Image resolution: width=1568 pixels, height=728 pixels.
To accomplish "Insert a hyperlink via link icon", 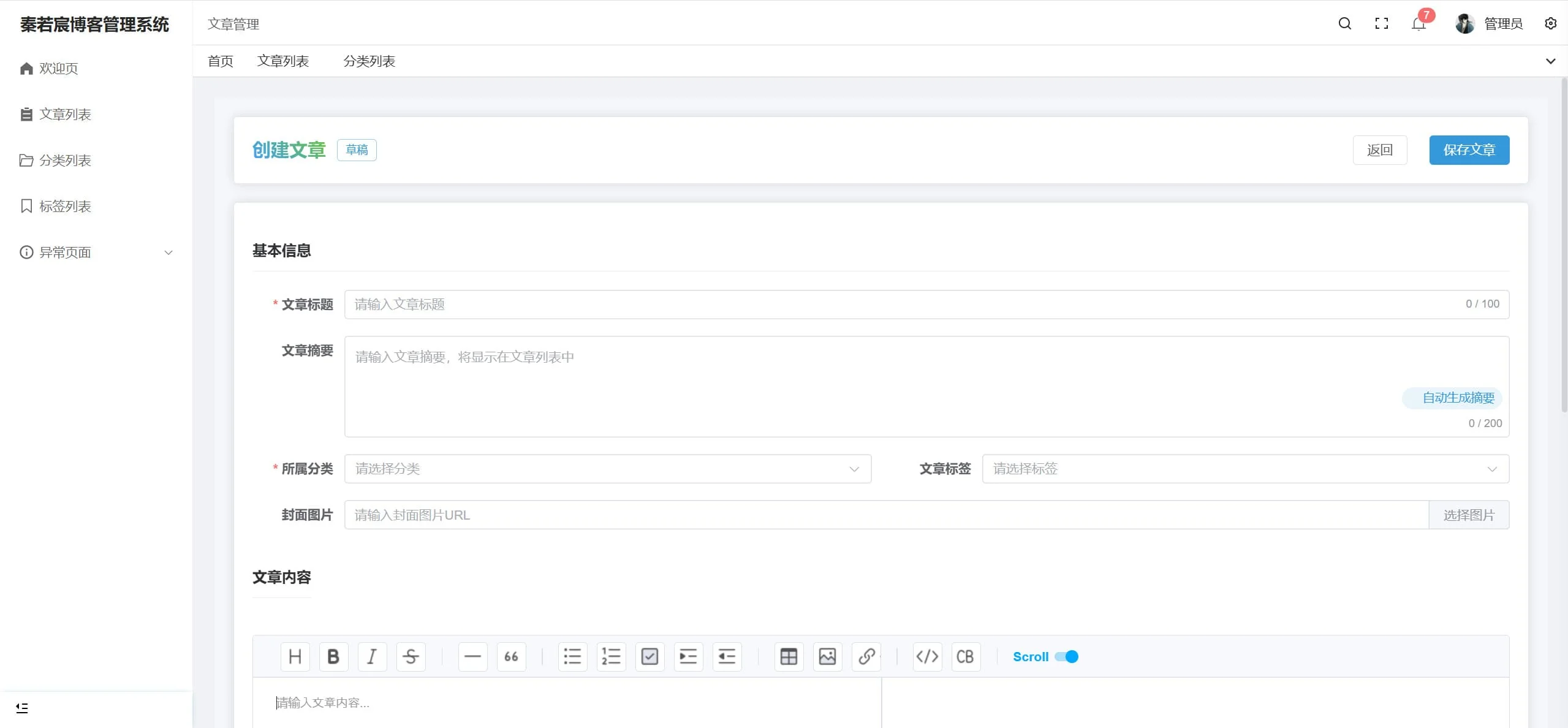I will tap(866, 656).
